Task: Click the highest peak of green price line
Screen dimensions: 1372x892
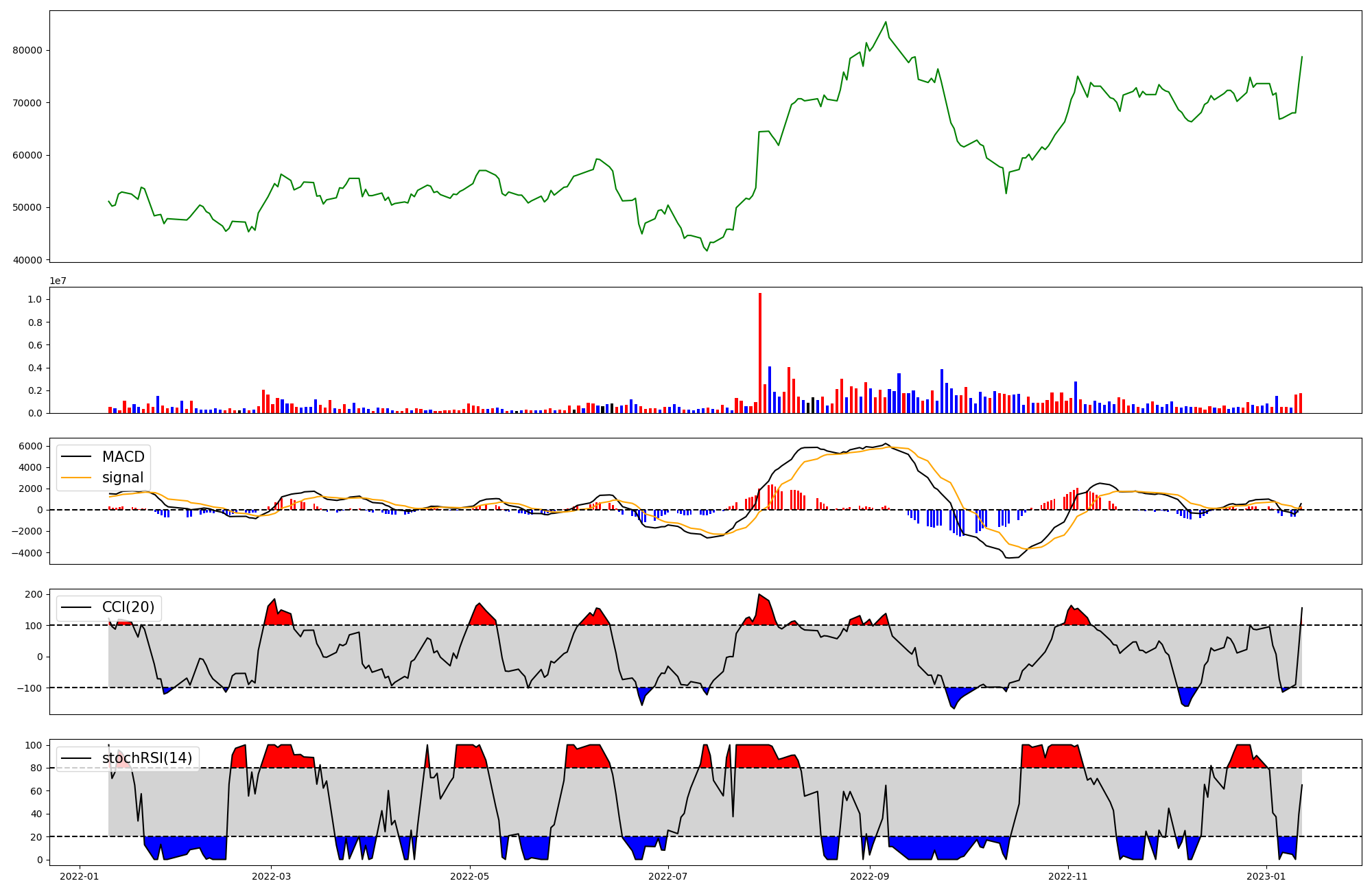Action: [886, 22]
